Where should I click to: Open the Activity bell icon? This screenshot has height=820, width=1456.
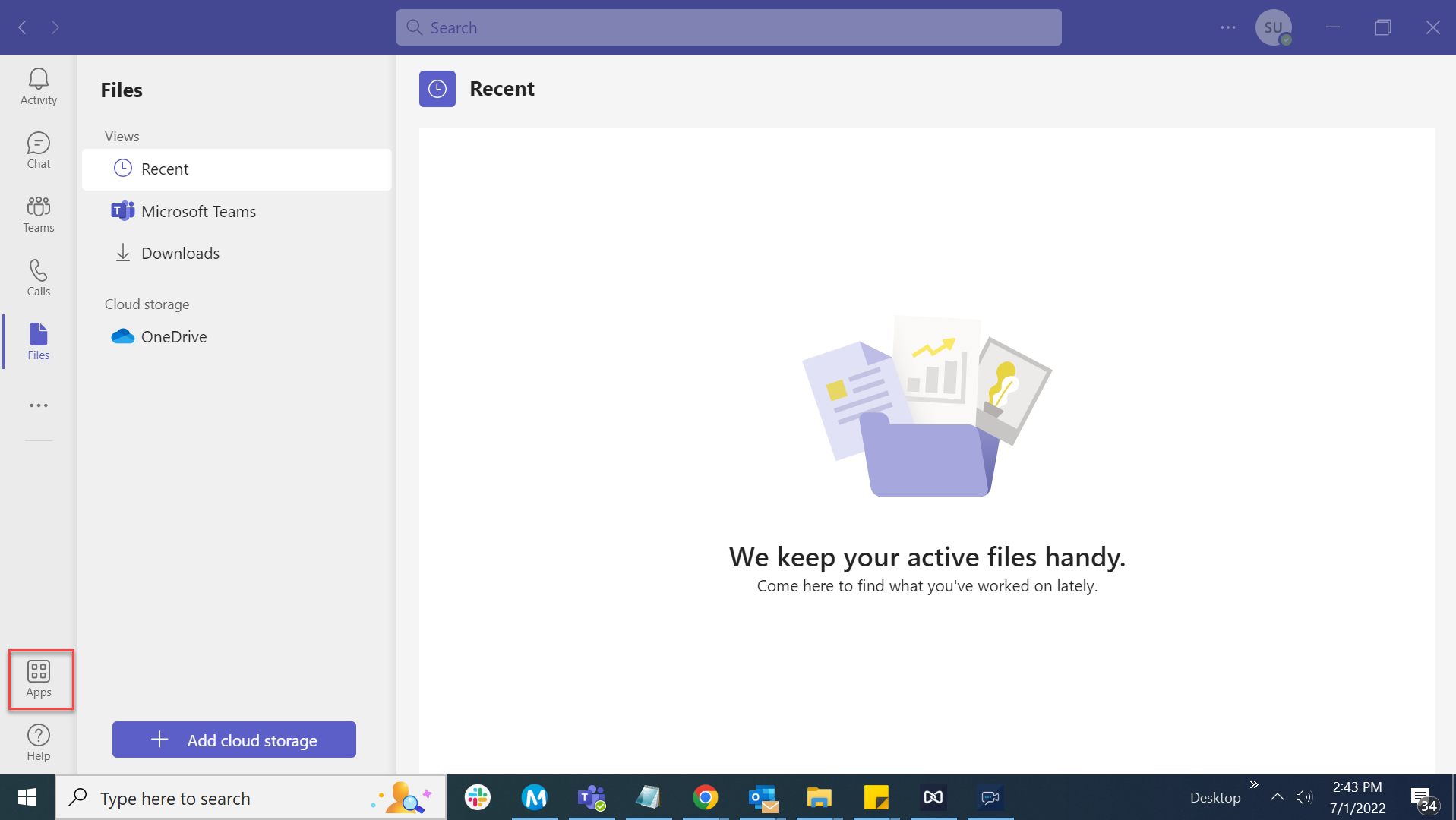pos(38,87)
